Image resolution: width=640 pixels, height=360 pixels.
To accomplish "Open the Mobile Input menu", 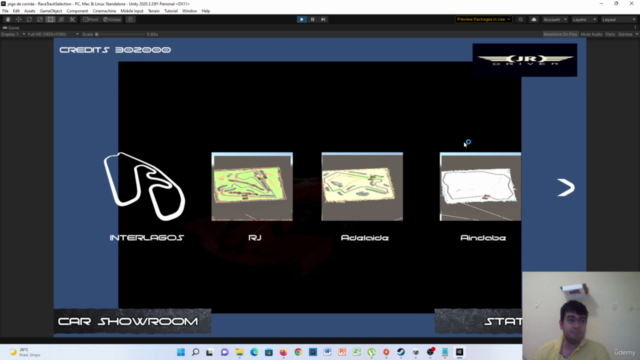I will pyautogui.click(x=132, y=11).
